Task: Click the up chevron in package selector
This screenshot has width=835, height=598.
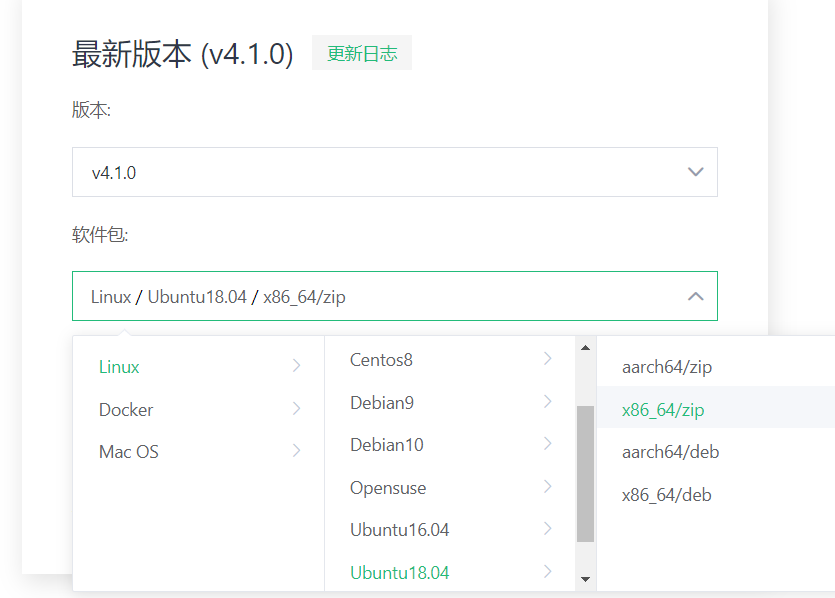Action: (x=695, y=296)
